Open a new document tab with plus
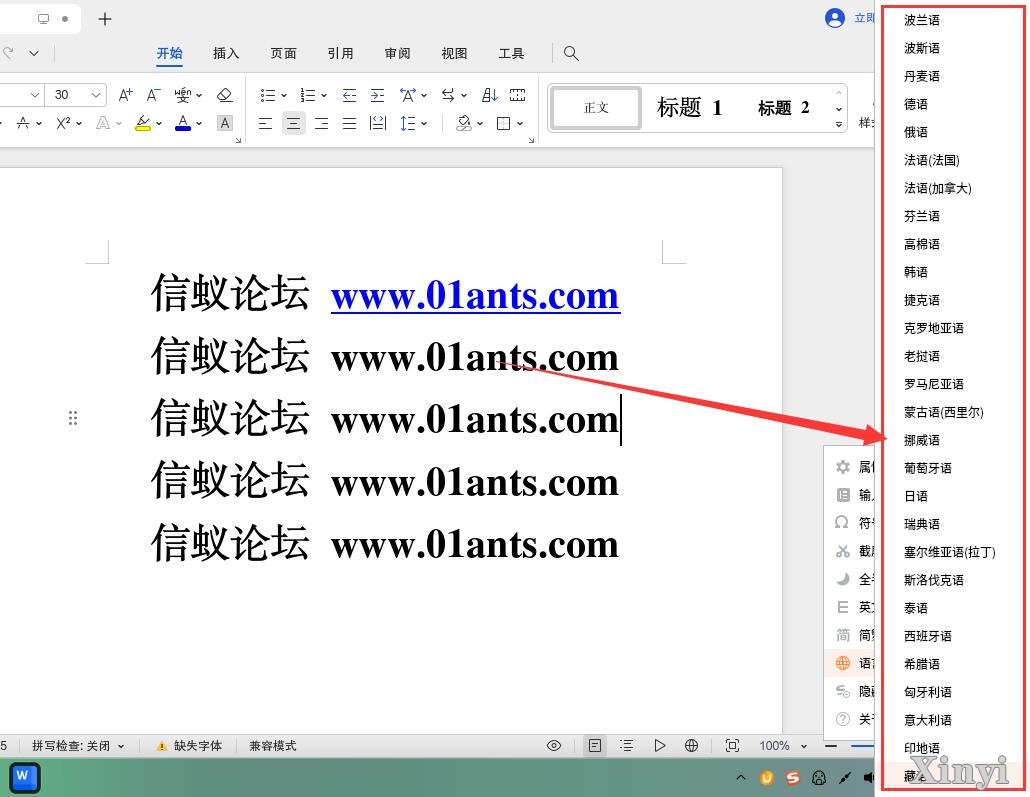The image size is (1030, 797). pos(105,19)
